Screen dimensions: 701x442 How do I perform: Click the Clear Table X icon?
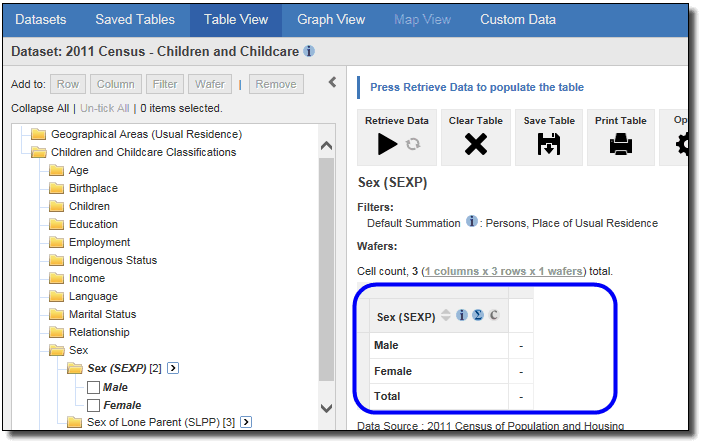point(476,144)
